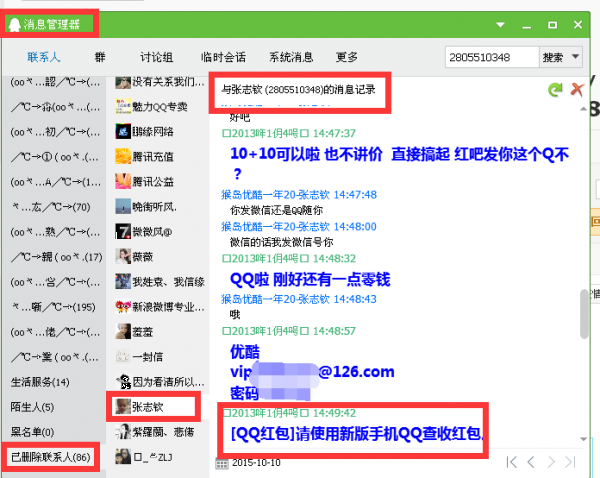
Task: Click the green refresh arrow icon
Action: pos(555,90)
